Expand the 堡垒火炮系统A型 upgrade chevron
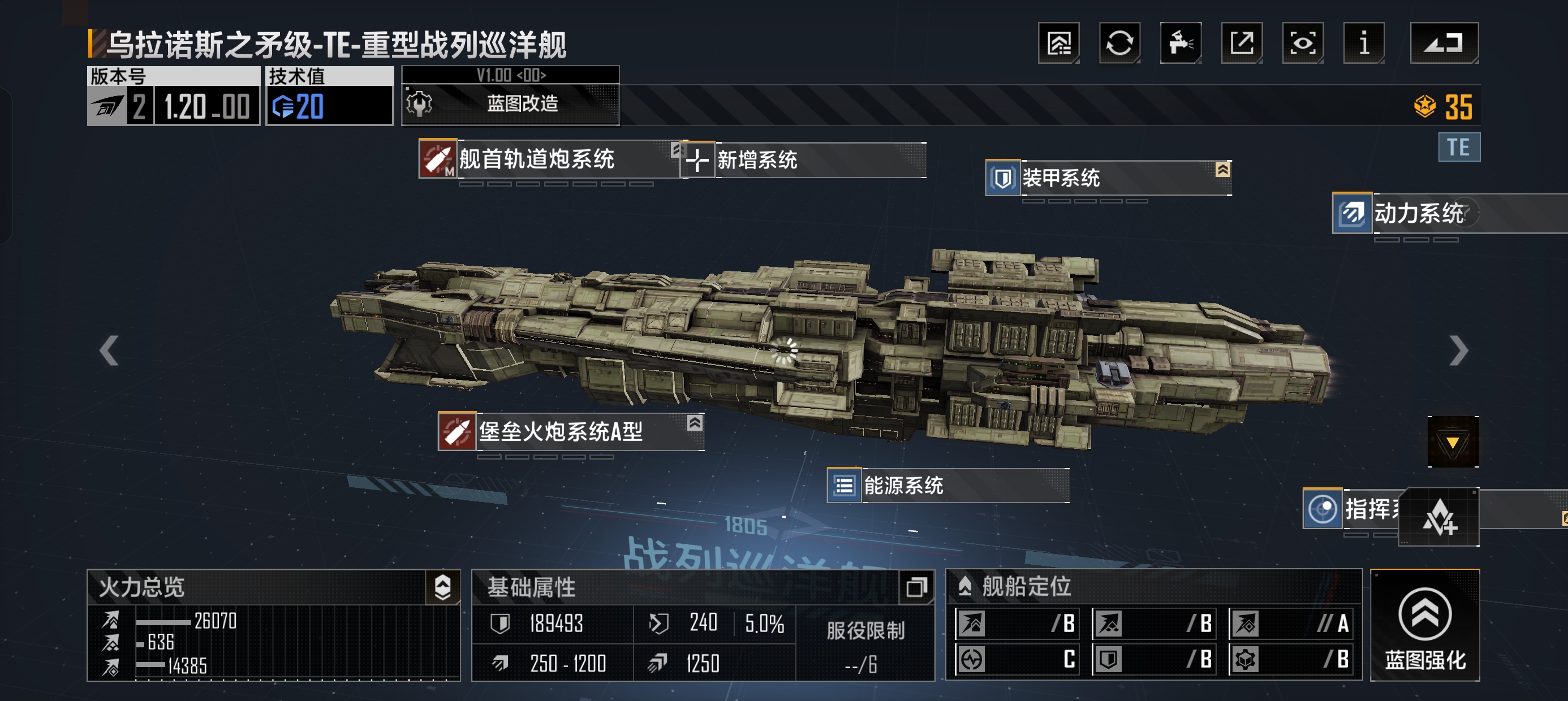Image resolution: width=1568 pixels, height=701 pixels. coord(695,423)
